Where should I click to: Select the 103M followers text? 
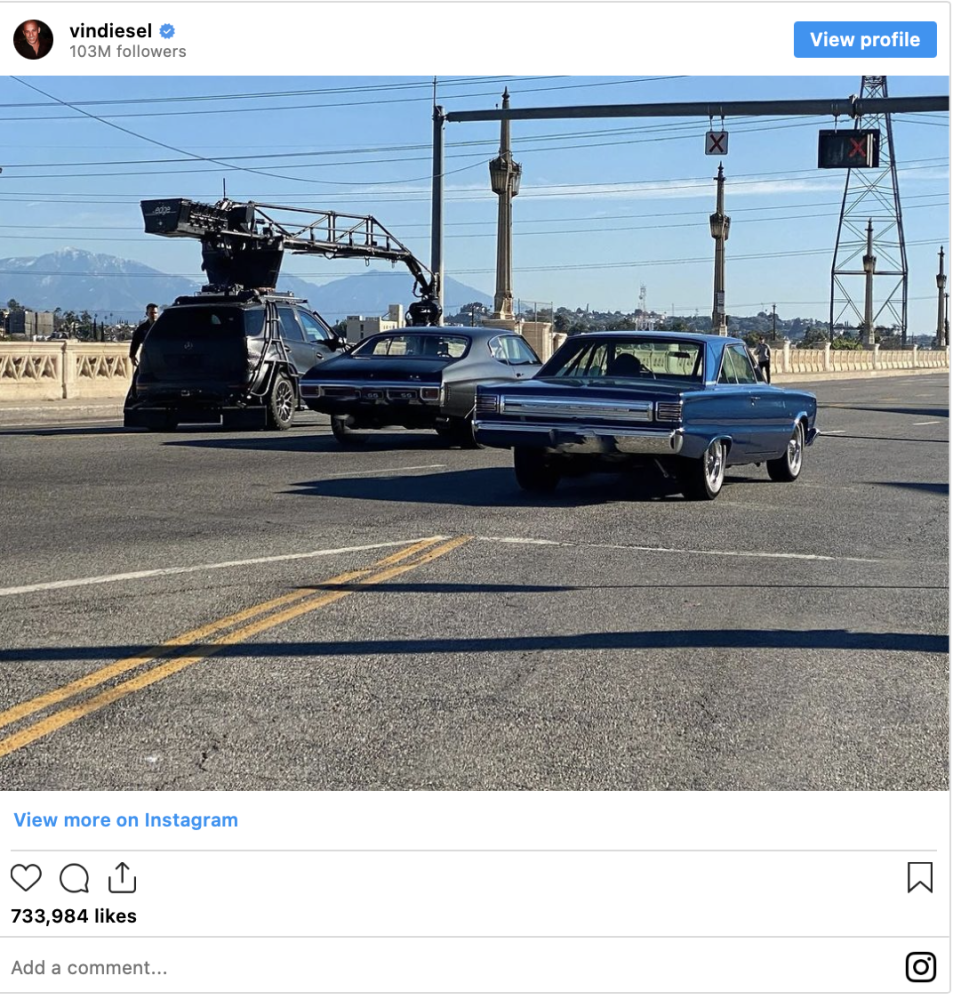point(127,52)
